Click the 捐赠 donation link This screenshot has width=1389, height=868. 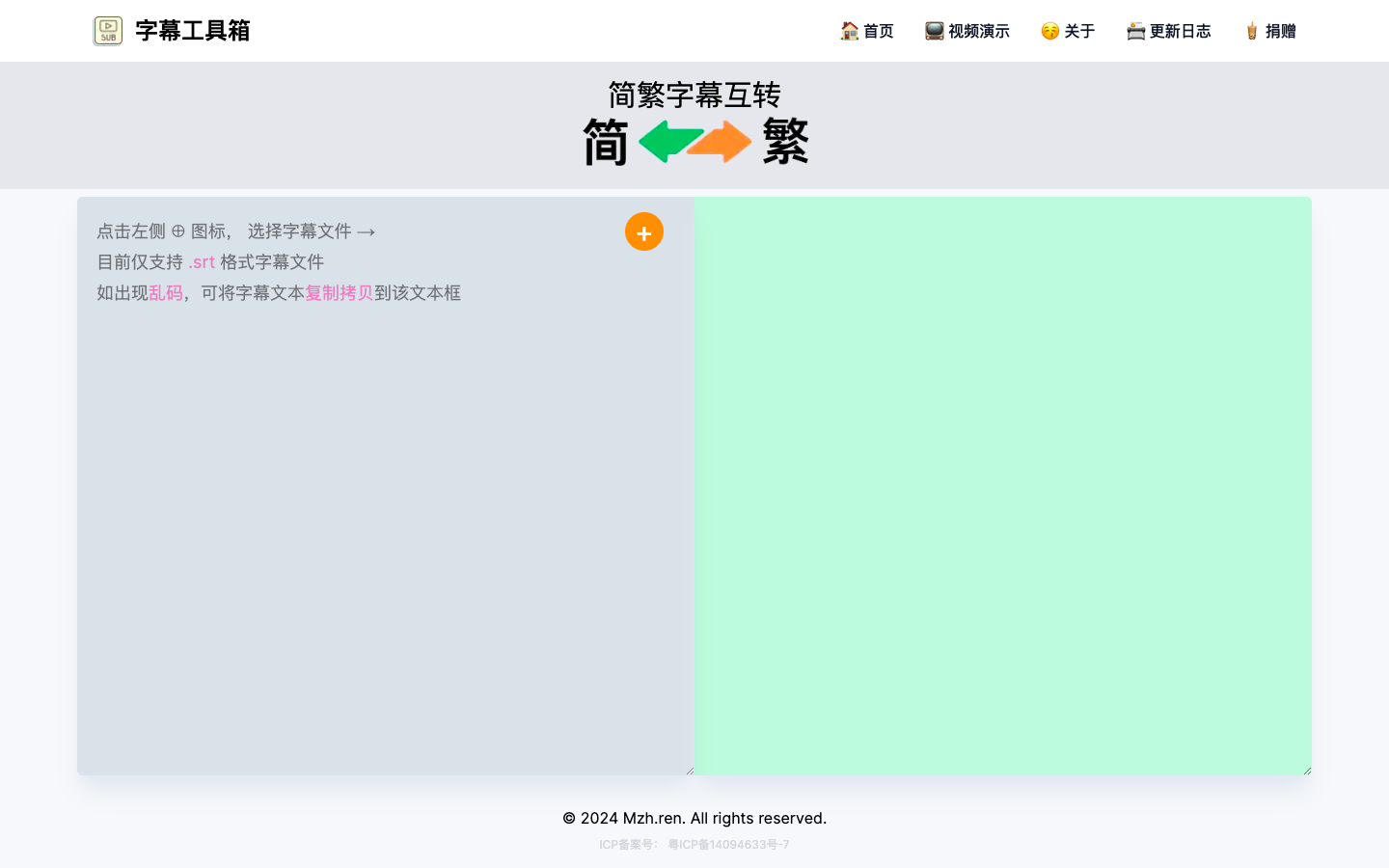(1279, 30)
